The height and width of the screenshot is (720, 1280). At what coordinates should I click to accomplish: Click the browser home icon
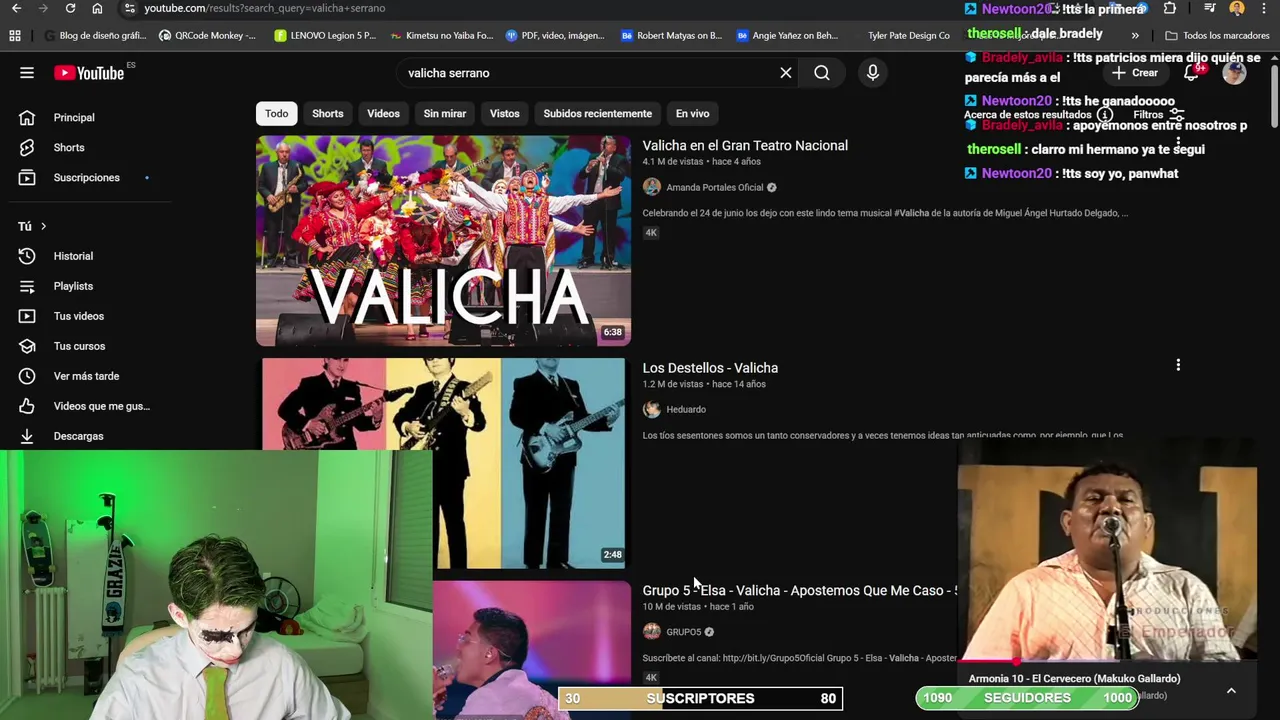pyautogui.click(x=97, y=8)
